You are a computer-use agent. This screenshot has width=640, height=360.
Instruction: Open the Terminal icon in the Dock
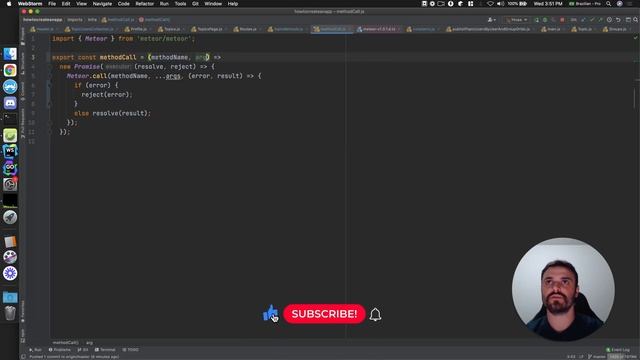click(10, 119)
